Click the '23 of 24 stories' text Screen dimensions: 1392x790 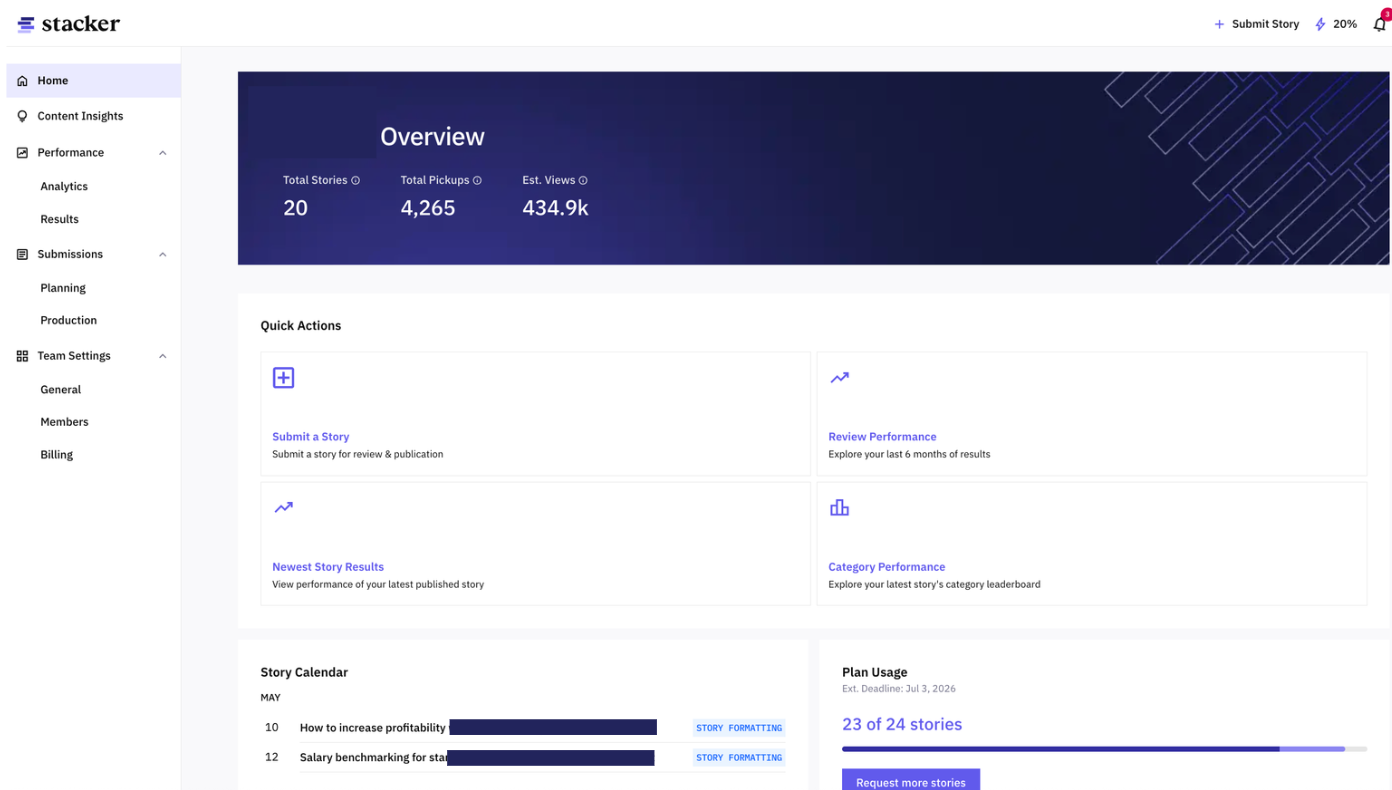click(902, 724)
